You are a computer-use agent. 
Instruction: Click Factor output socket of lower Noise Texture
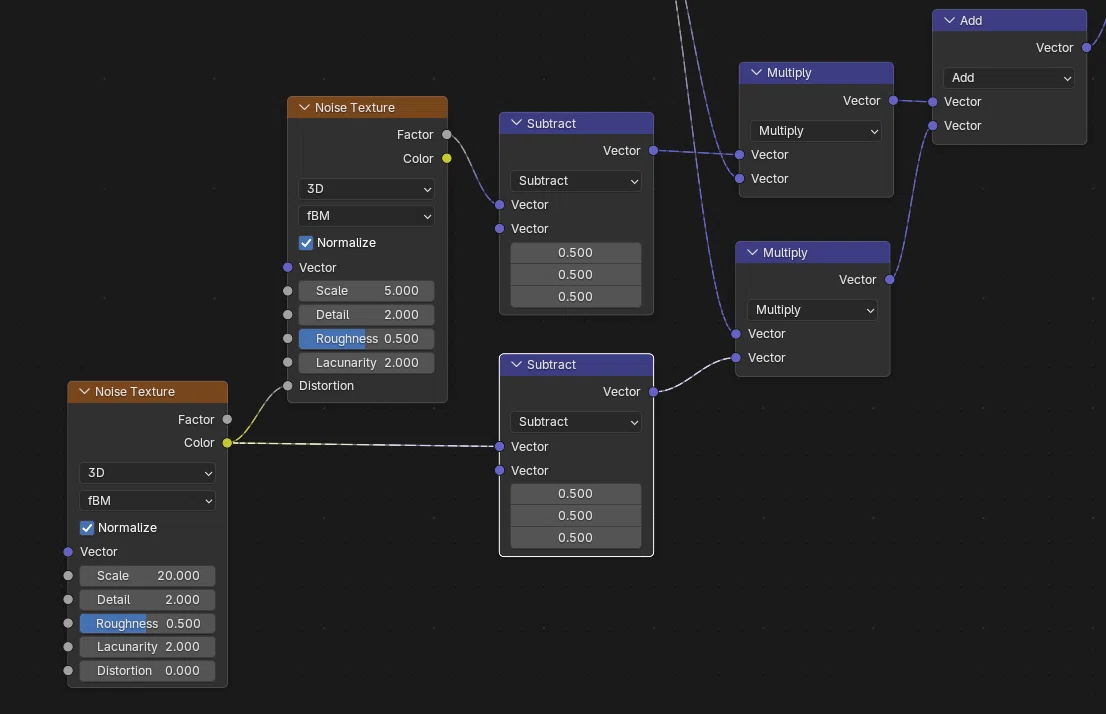[x=227, y=419]
